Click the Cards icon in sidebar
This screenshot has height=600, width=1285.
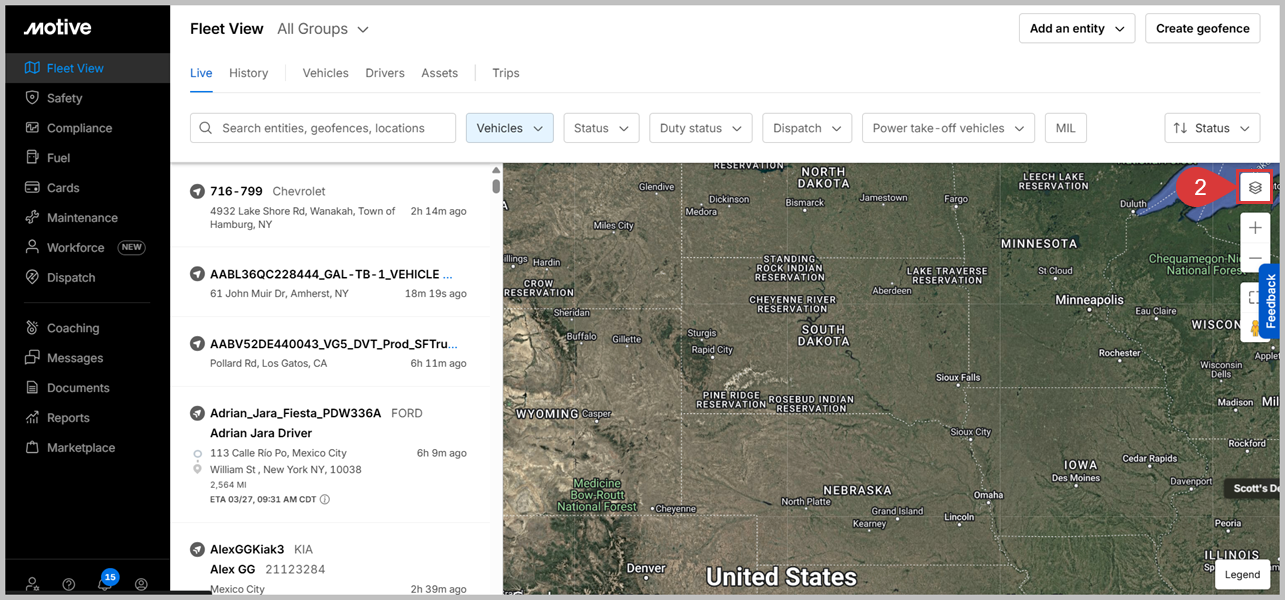(x=32, y=188)
